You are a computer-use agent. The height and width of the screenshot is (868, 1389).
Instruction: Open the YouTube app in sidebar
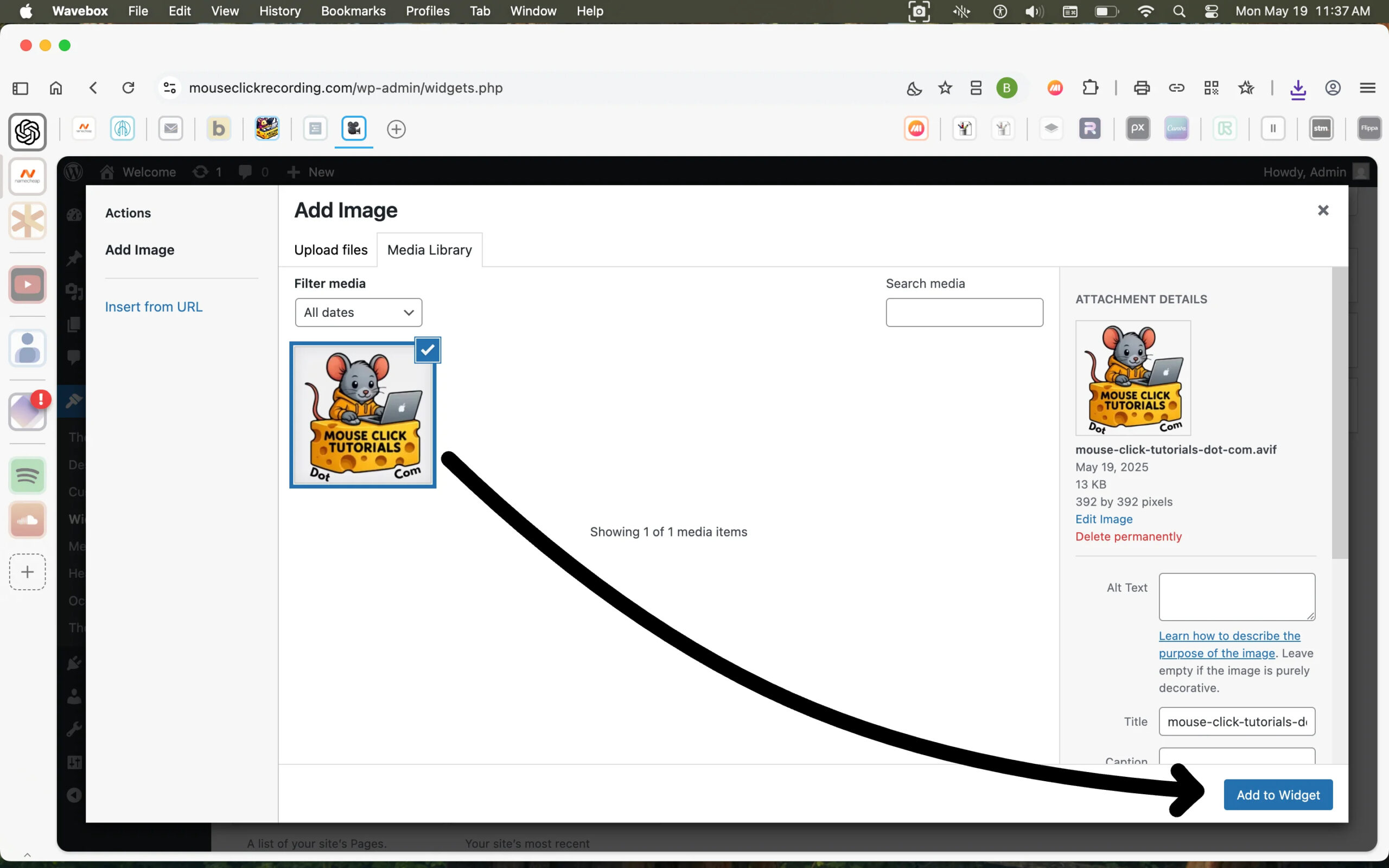[27, 285]
